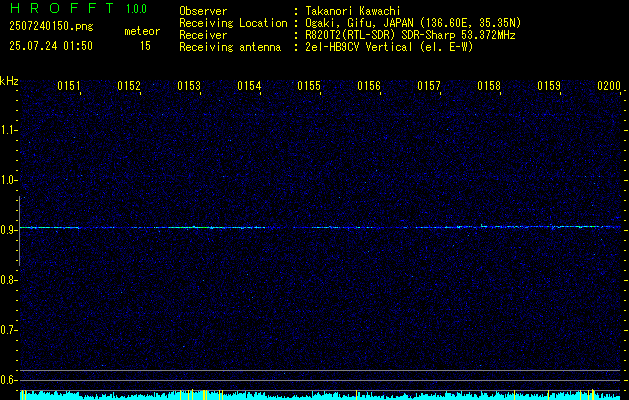This screenshot has width=629, height=400.
Task: Click the Receiving antenna label
Action: pyautogui.click(x=230, y=47)
